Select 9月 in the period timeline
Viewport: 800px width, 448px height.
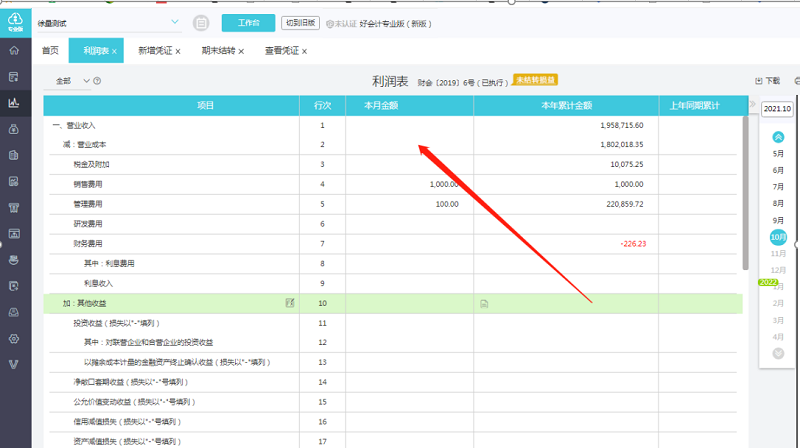click(778, 220)
